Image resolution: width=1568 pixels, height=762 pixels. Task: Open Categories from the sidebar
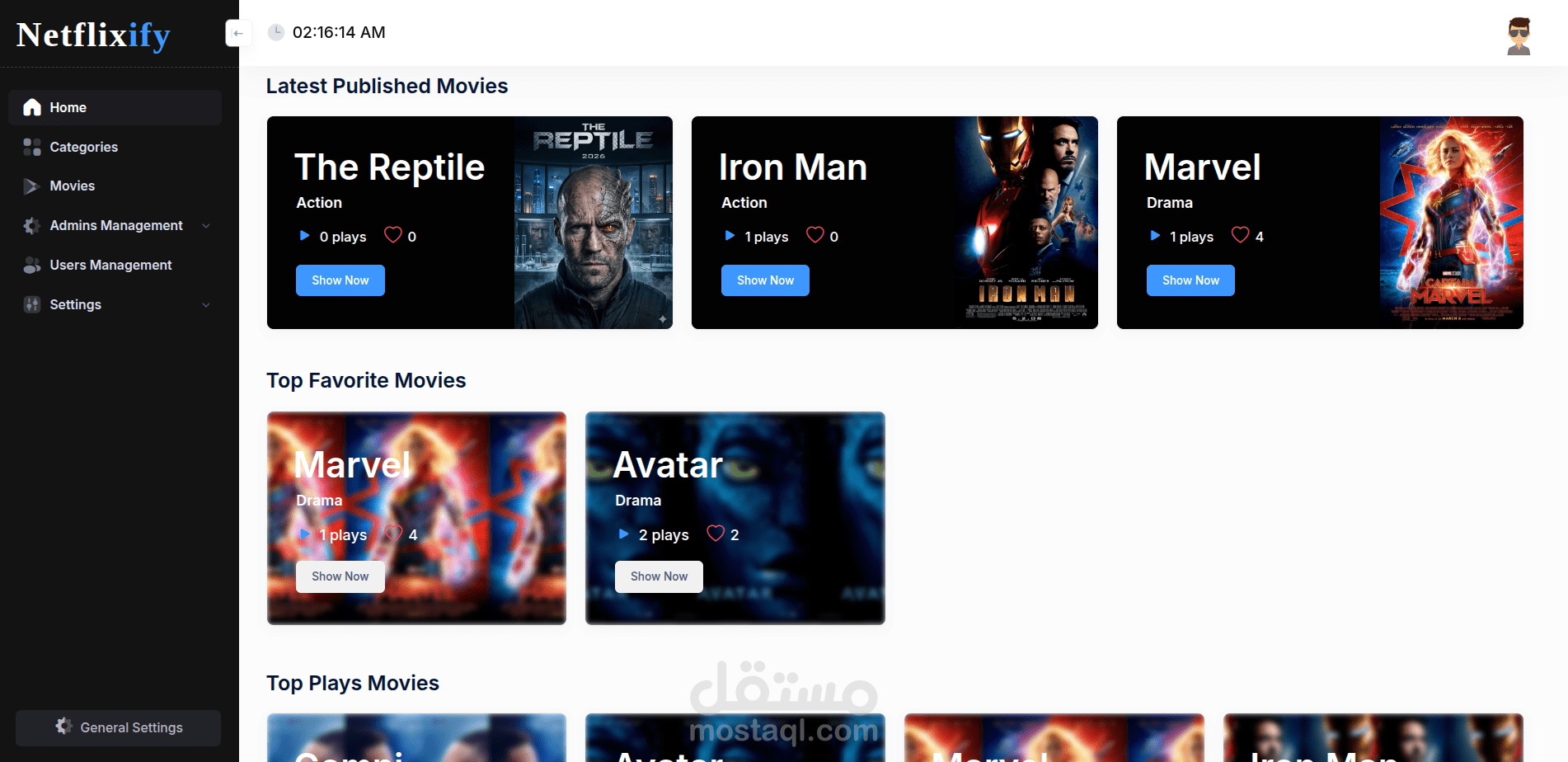pos(115,147)
